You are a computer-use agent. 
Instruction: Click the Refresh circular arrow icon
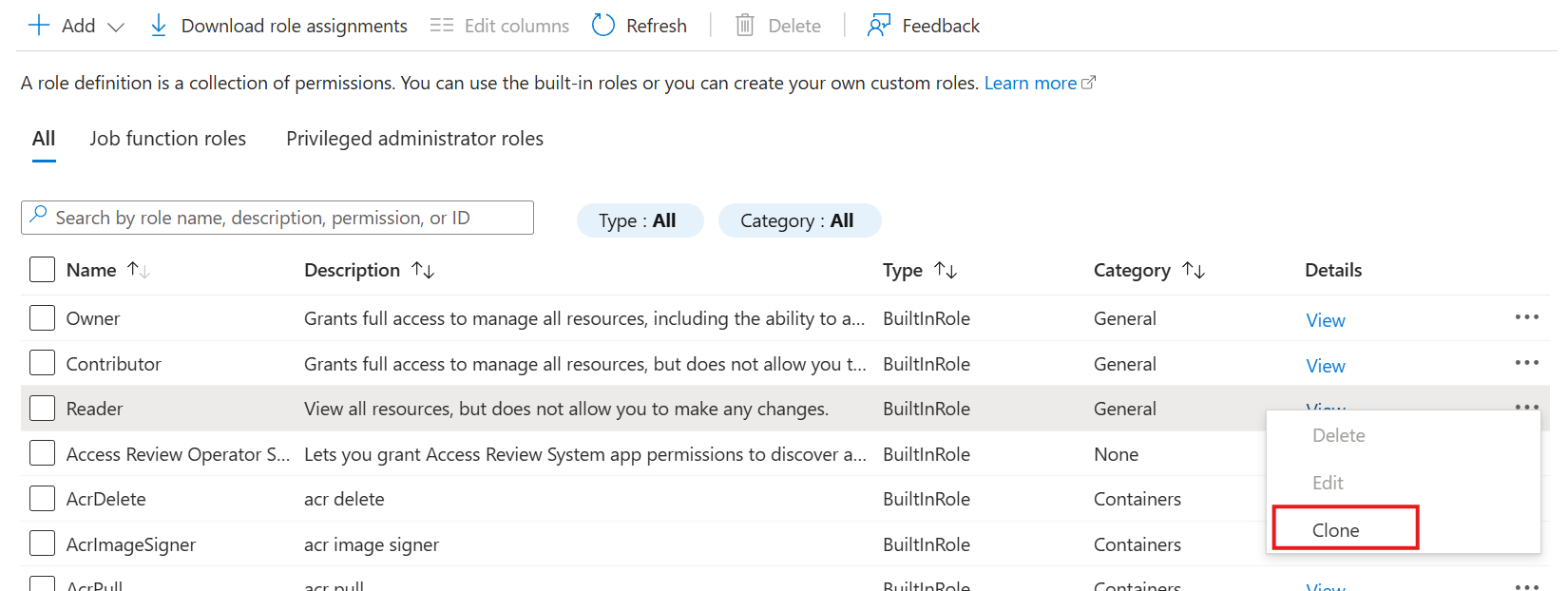tap(603, 26)
